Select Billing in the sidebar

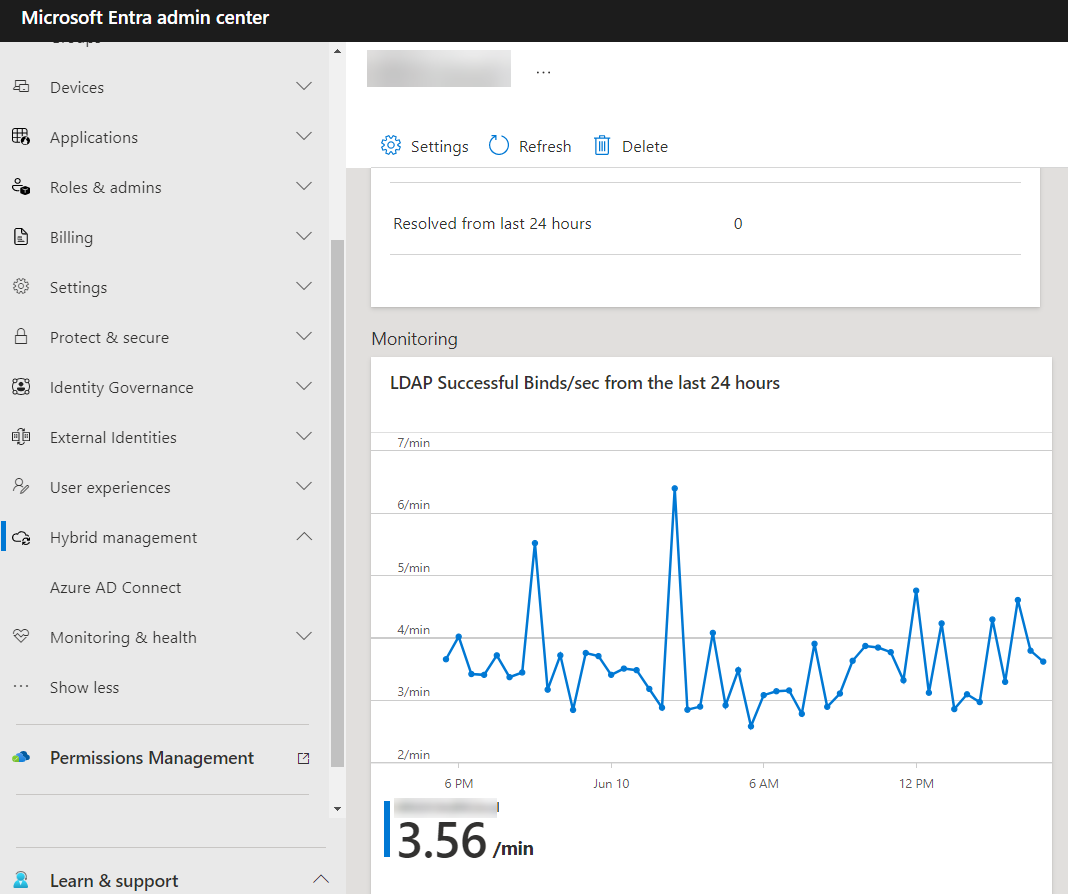pos(72,238)
